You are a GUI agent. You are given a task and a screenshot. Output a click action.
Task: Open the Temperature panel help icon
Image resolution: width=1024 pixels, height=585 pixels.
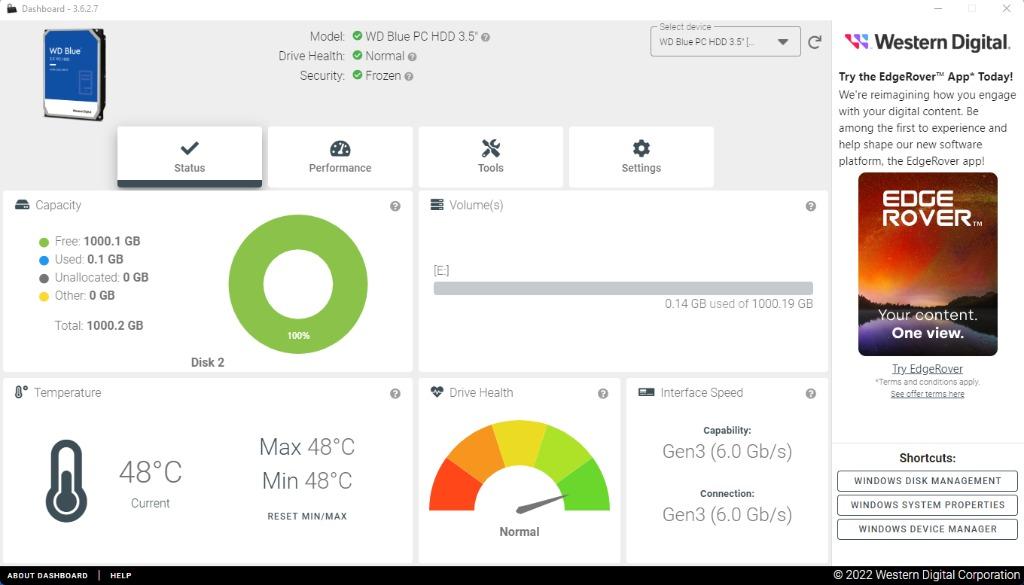click(395, 394)
